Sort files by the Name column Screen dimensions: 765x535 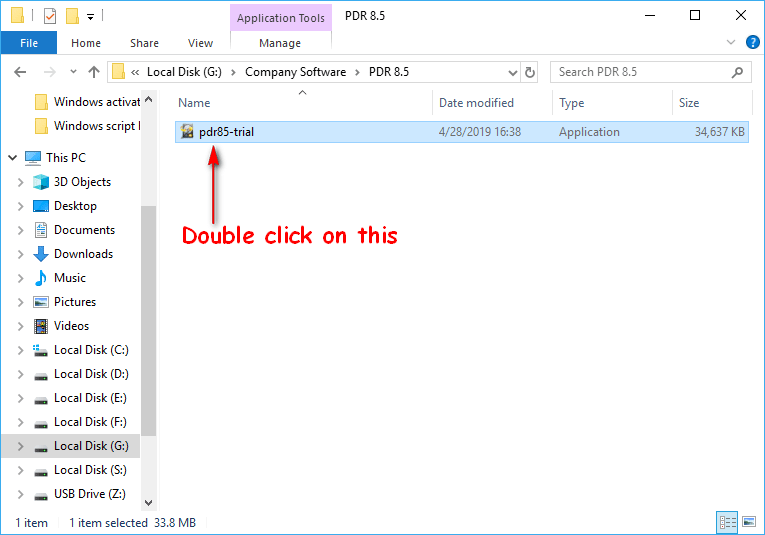pyautogui.click(x=194, y=103)
